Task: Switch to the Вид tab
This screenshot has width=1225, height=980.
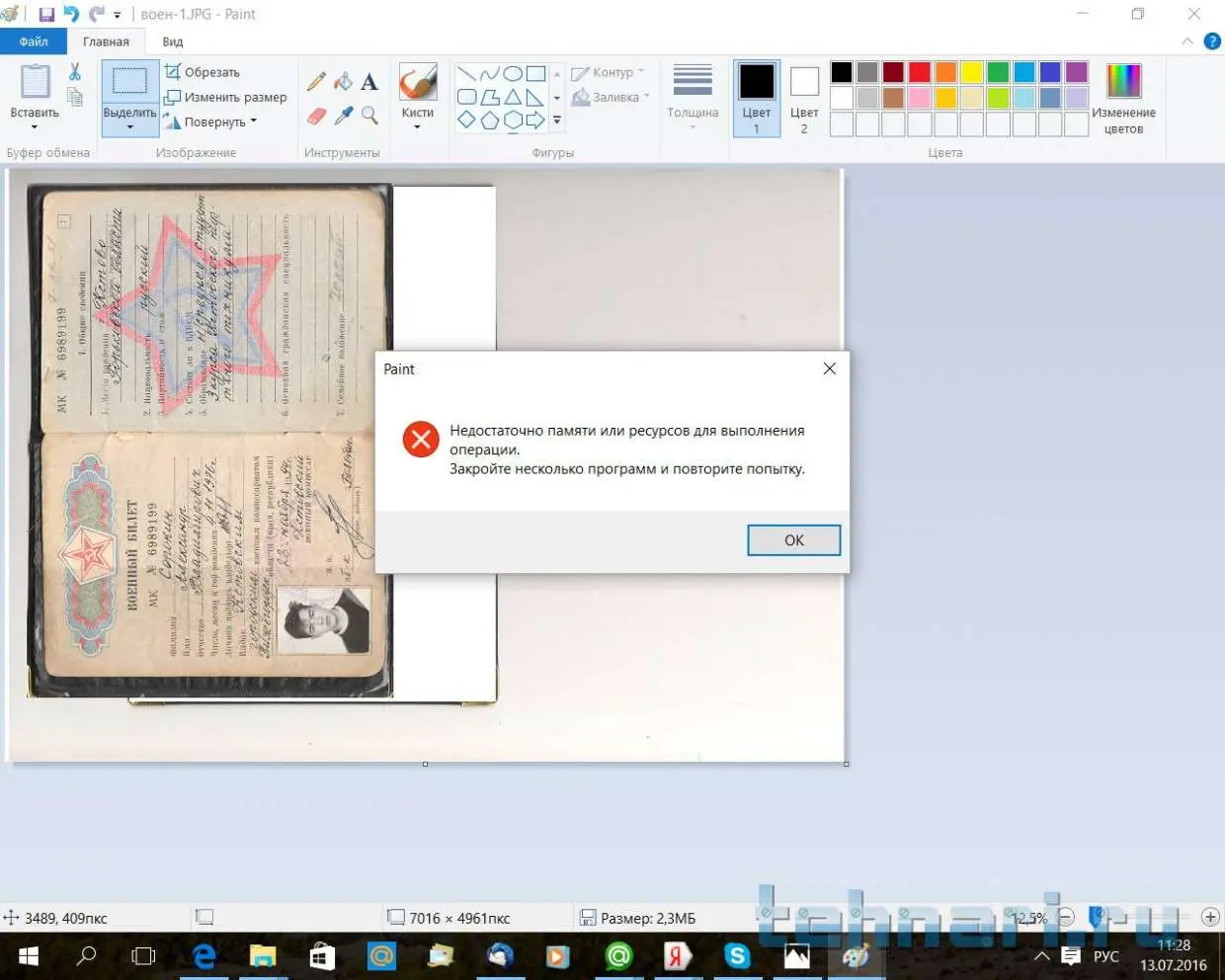Action: pyautogui.click(x=173, y=41)
